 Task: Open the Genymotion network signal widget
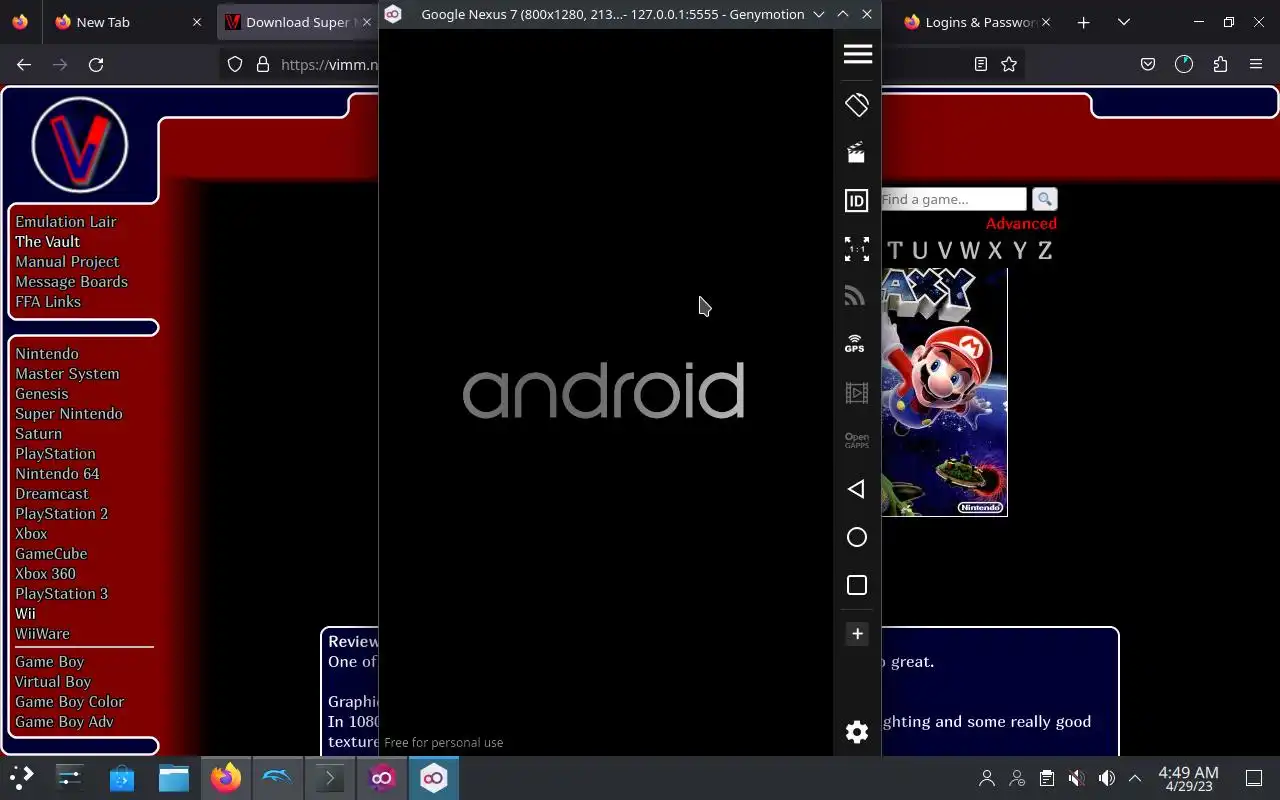click(855, 296)
